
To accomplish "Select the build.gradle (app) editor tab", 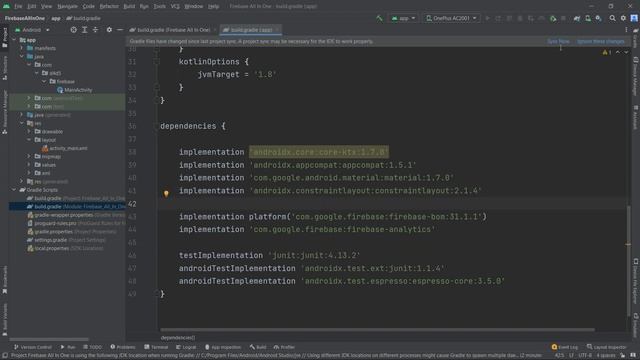I will [250, 30].
